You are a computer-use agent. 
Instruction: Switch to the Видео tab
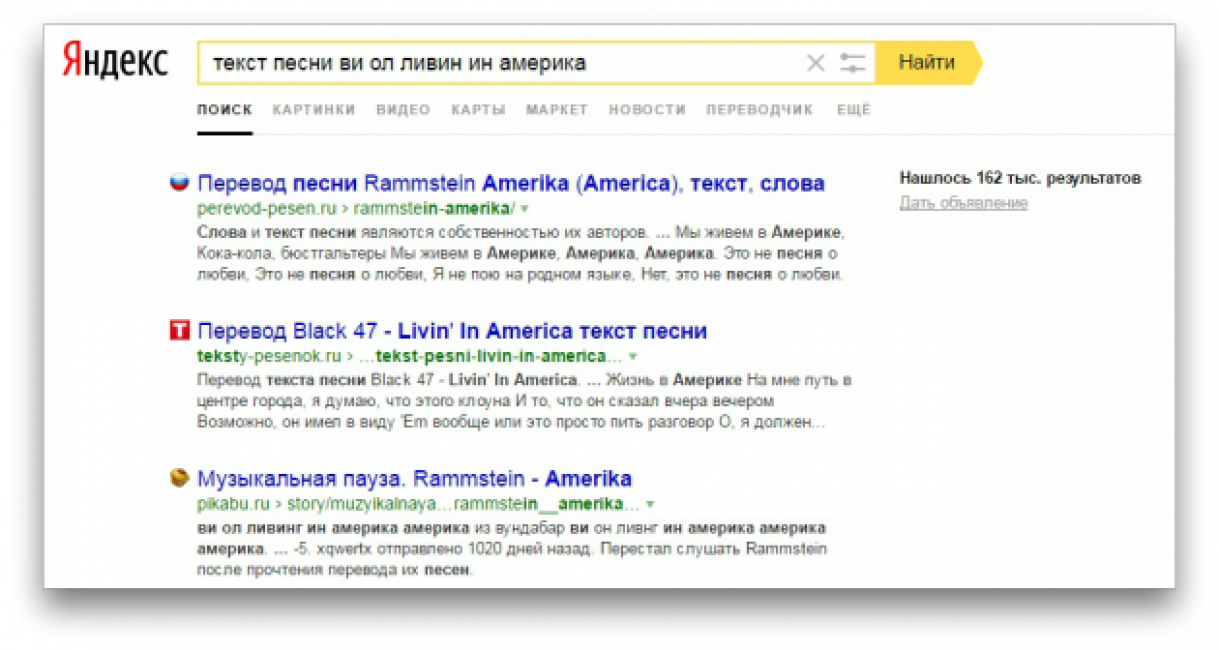(x=403, y=110)
